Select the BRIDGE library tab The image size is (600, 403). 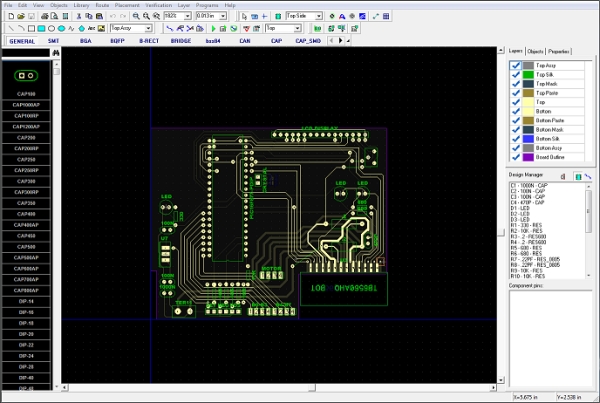click(181, 41)
